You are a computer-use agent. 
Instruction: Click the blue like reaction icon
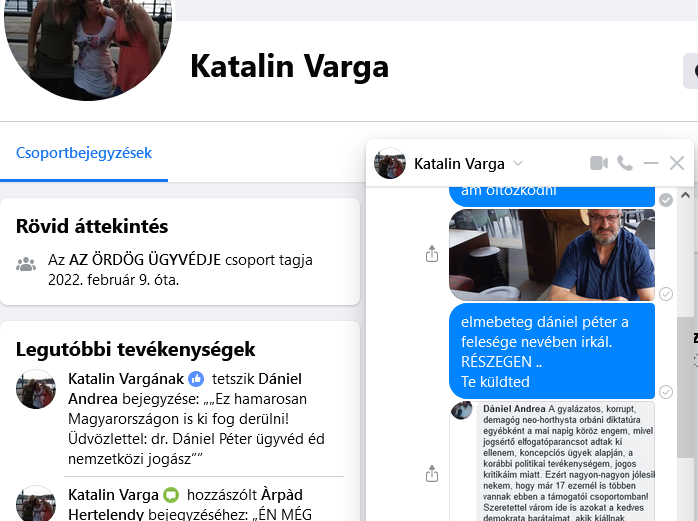(196, 379)
